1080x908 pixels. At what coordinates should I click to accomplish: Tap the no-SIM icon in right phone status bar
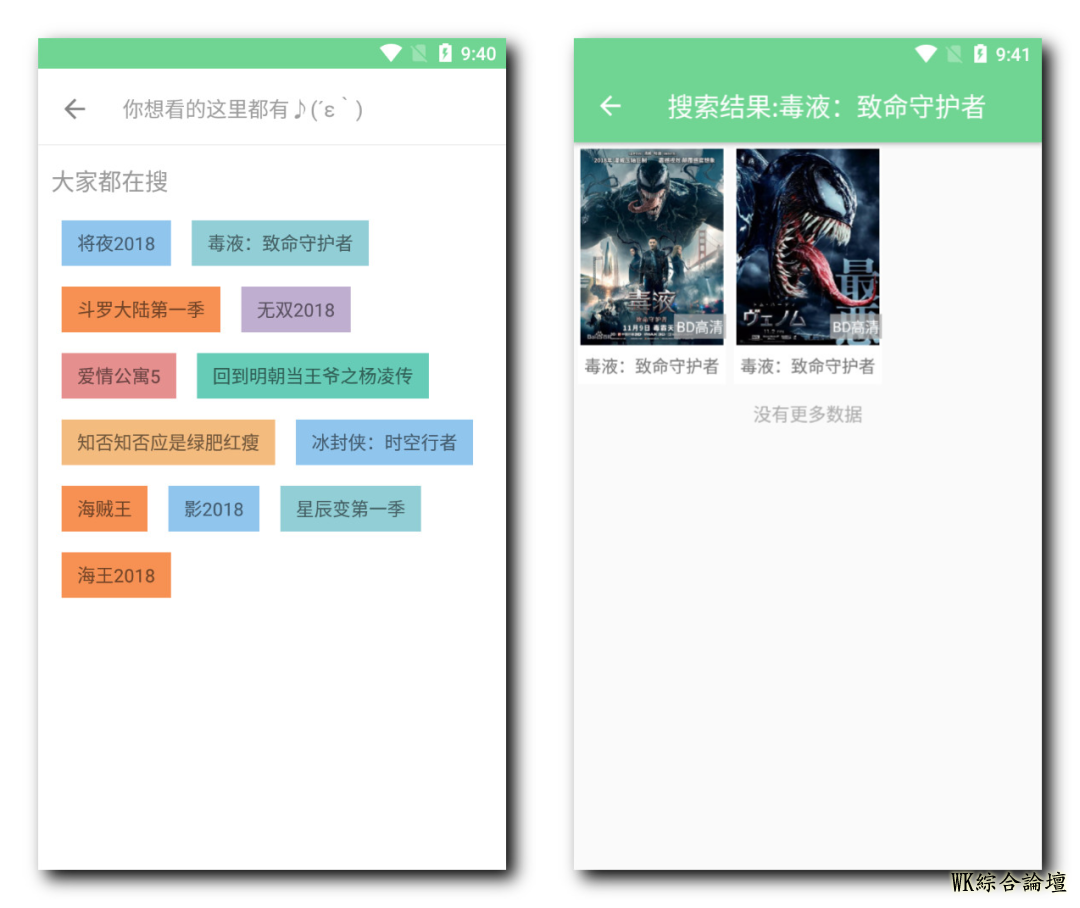(x=954, y=54)
